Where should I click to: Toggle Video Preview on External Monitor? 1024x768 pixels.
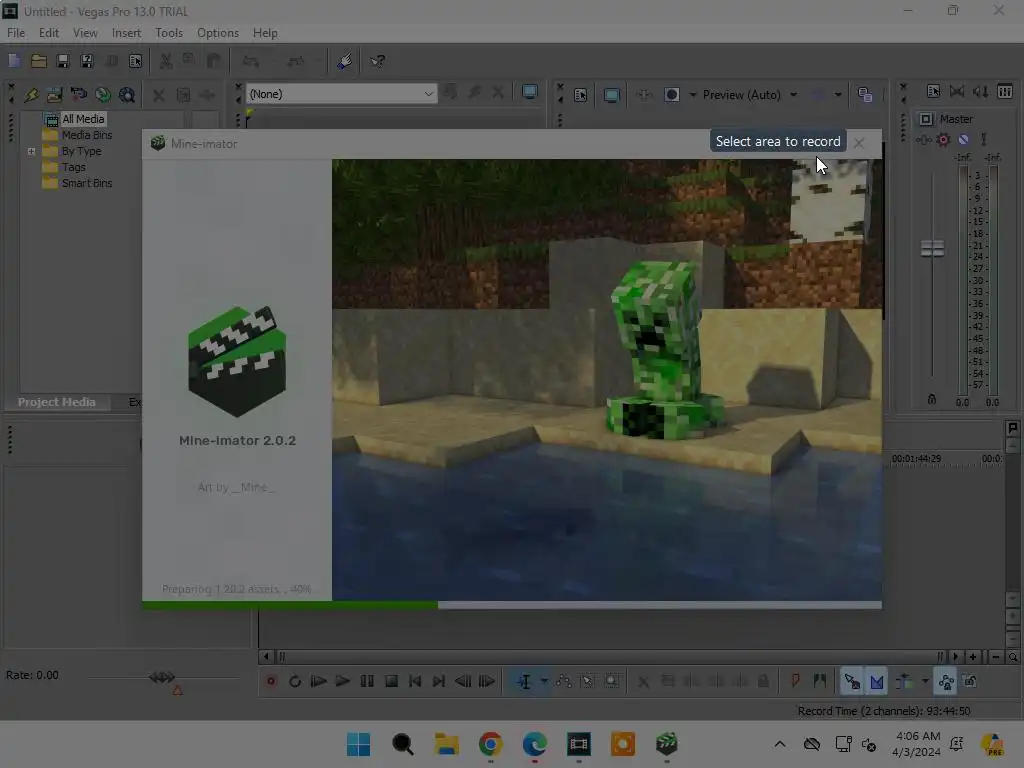(611, 95)
